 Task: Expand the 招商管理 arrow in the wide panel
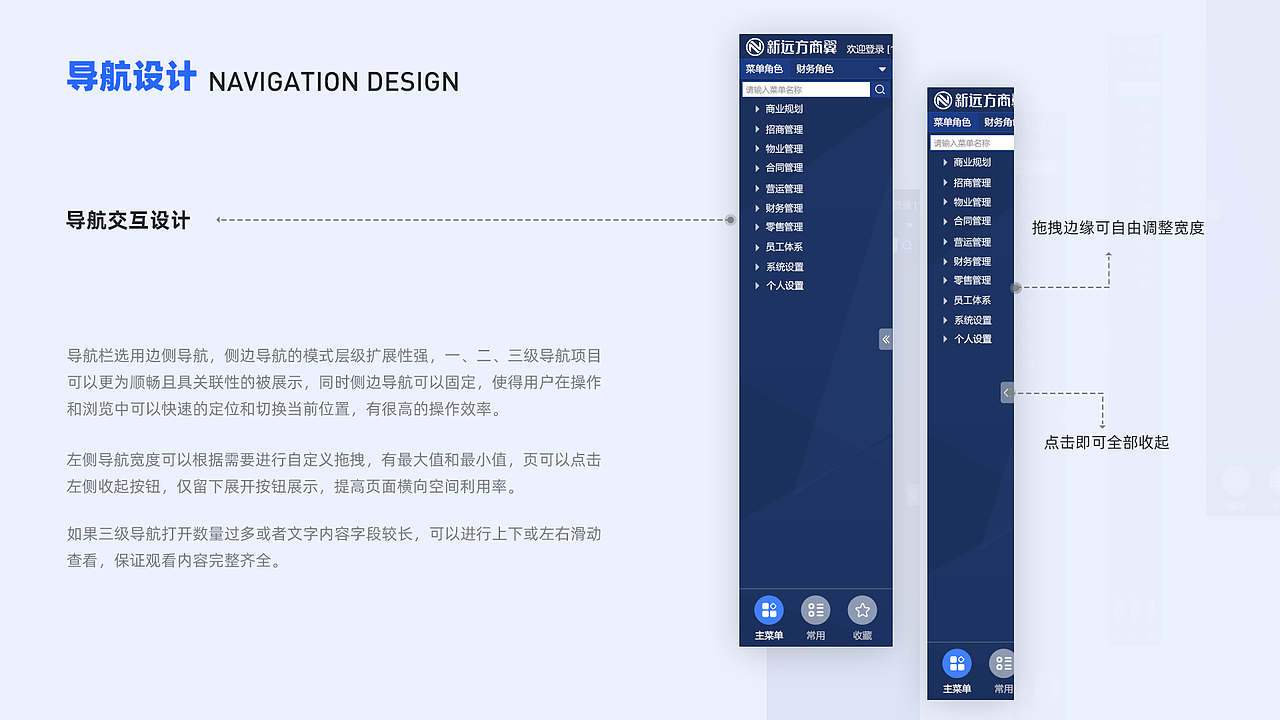757,129
